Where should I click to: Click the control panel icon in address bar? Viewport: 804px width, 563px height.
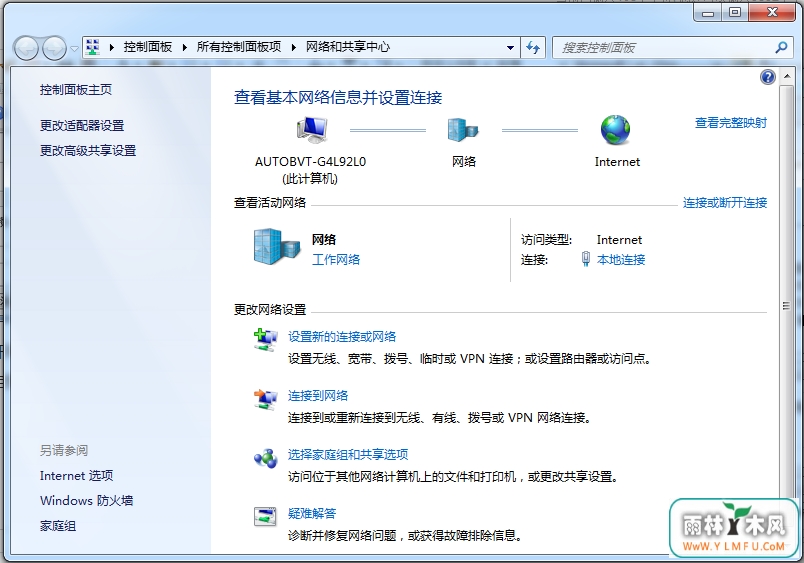pyautogui.click(x=93, y=47)
